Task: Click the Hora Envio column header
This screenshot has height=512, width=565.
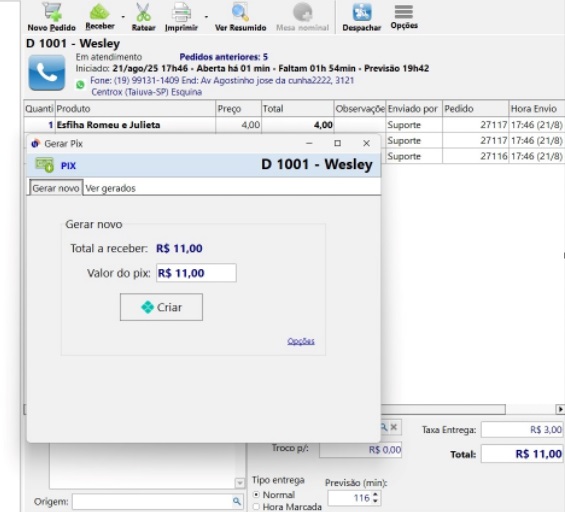Action: (x=537, y=108)
